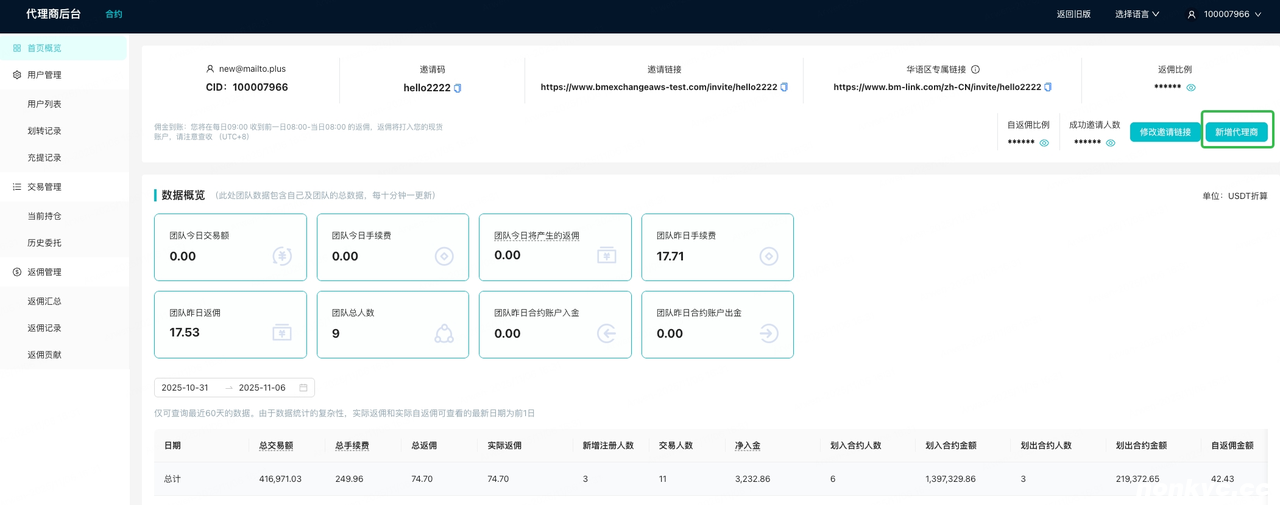Click the user avatar icon in header
Screen dimensions: 1280x505
click(1191, 15)
